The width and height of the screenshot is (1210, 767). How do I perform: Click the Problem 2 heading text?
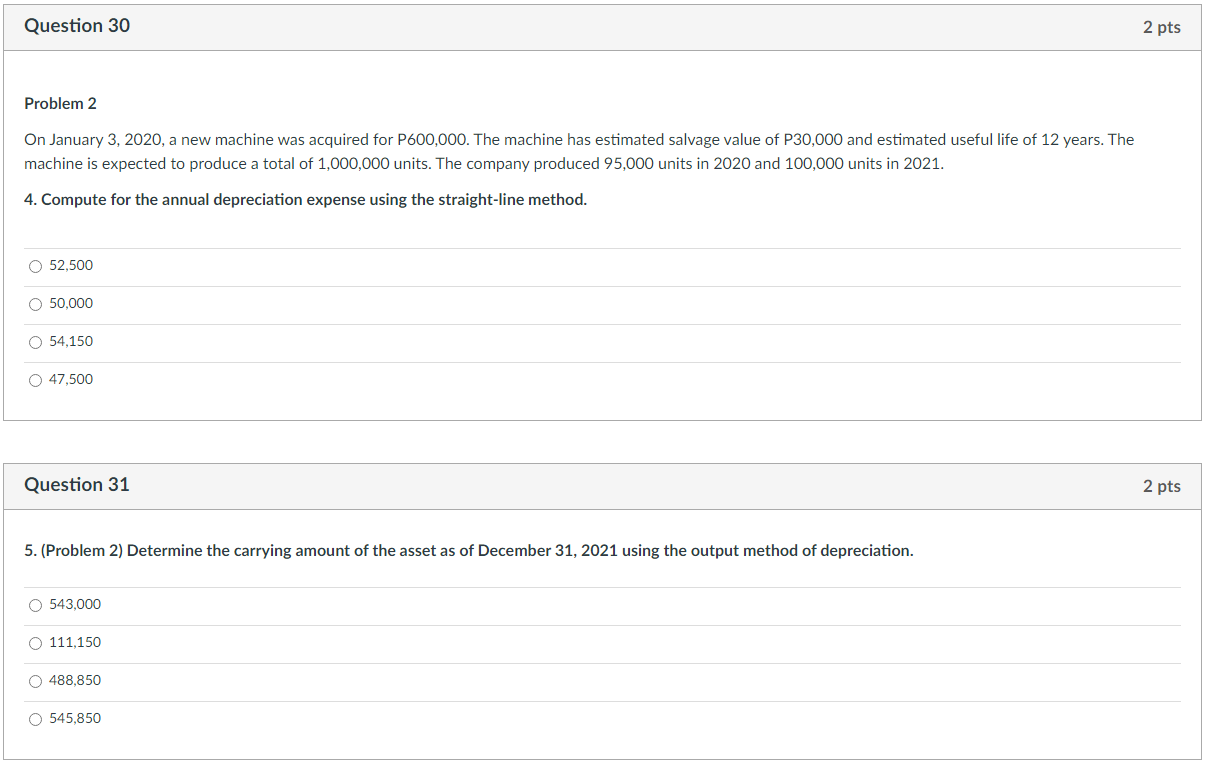pos(60,104)
